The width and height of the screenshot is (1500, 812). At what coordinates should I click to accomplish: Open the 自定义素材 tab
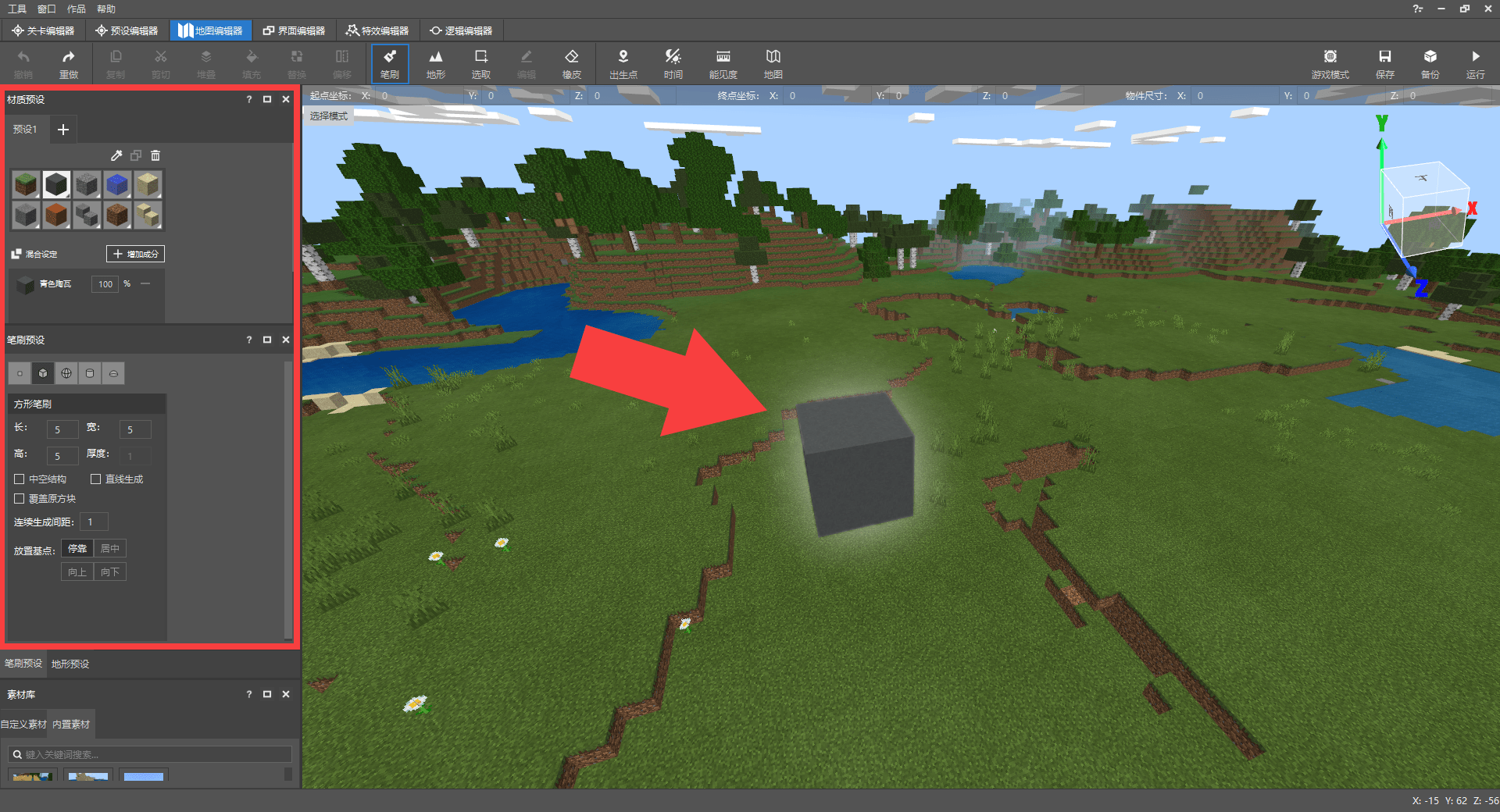tap(23, 725)
